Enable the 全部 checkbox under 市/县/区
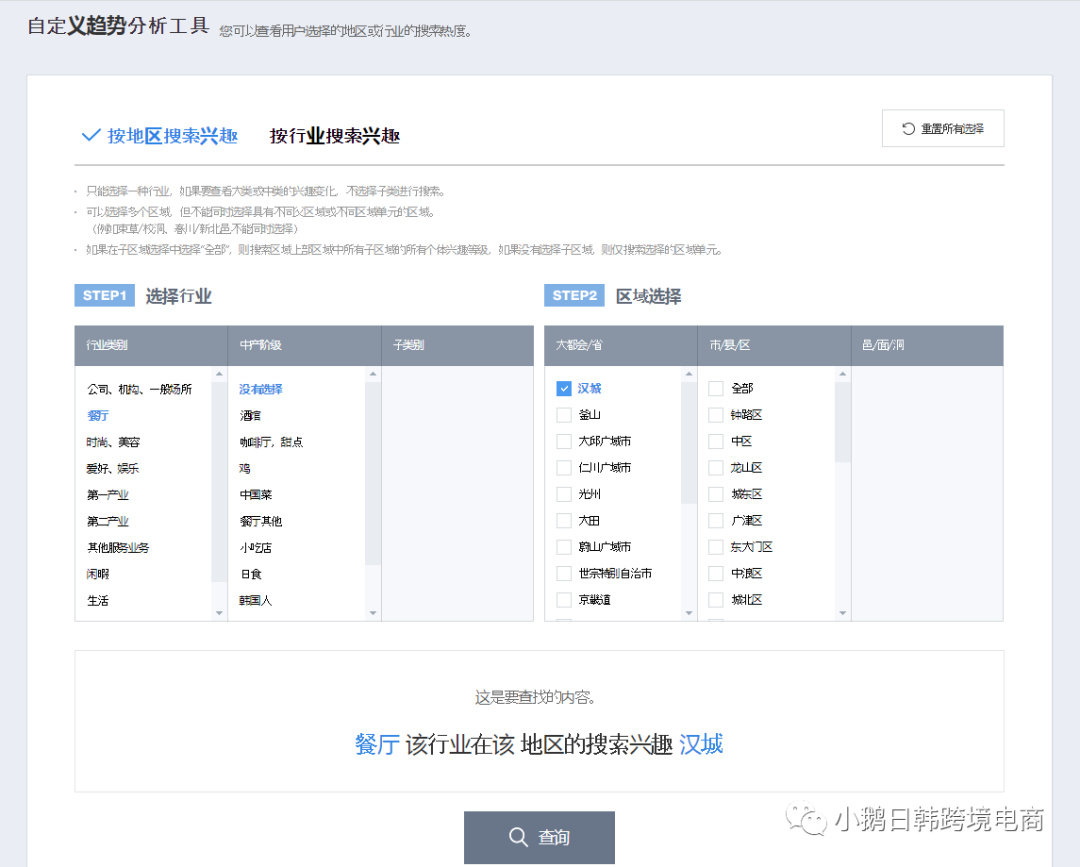This screenshot has height=867, width=1080. [716, 388]
